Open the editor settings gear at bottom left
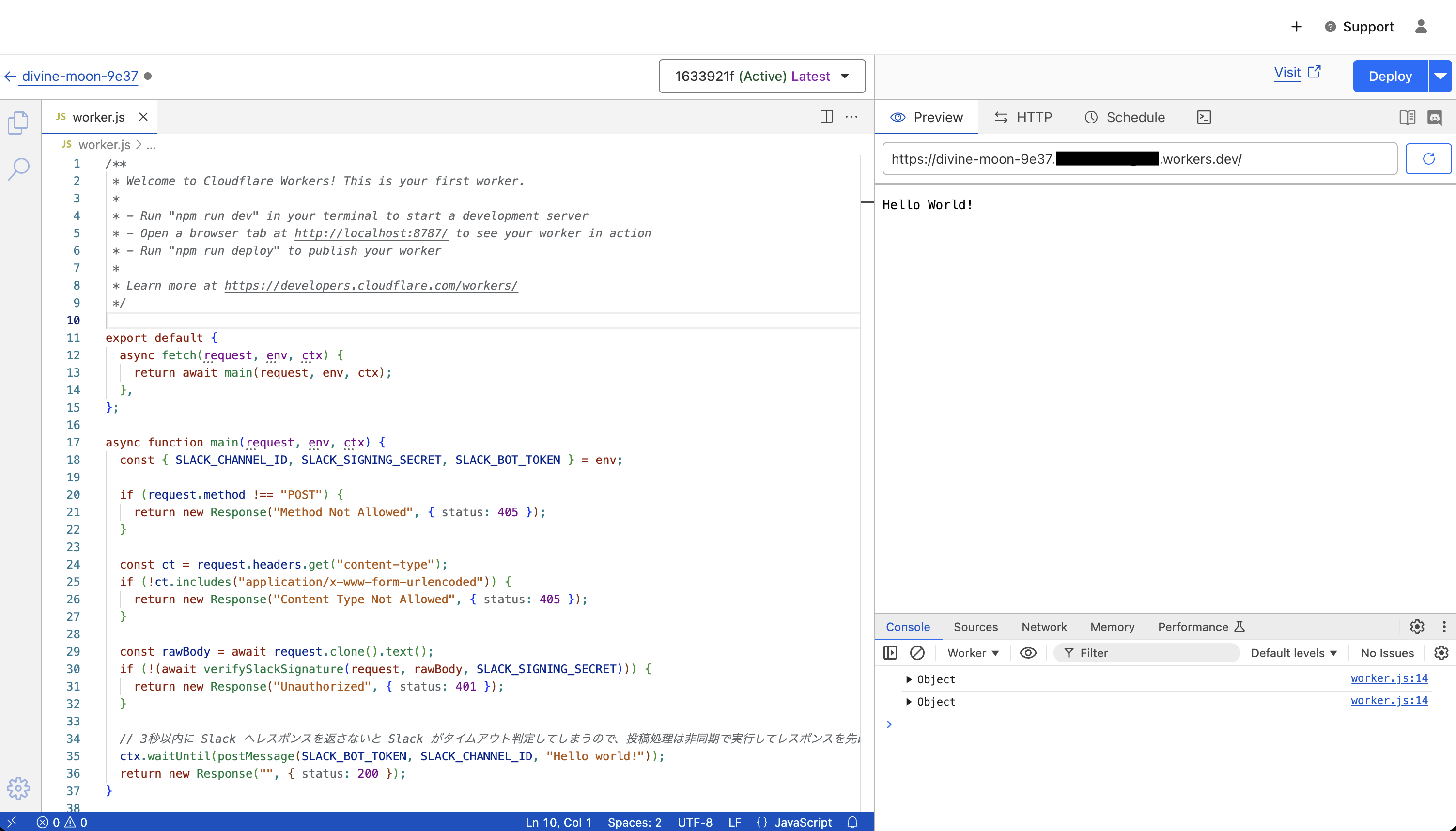This screenshot has height=831, width=1456. (19, 788)
